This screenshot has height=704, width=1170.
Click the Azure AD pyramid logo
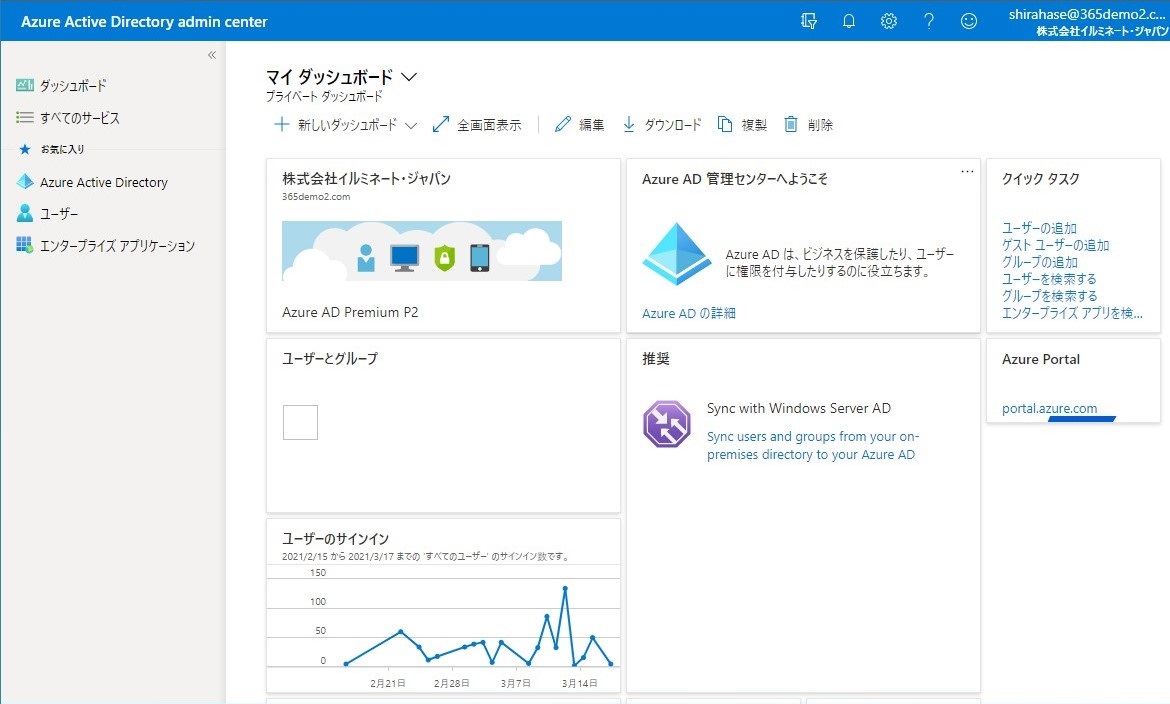[677, 254]
